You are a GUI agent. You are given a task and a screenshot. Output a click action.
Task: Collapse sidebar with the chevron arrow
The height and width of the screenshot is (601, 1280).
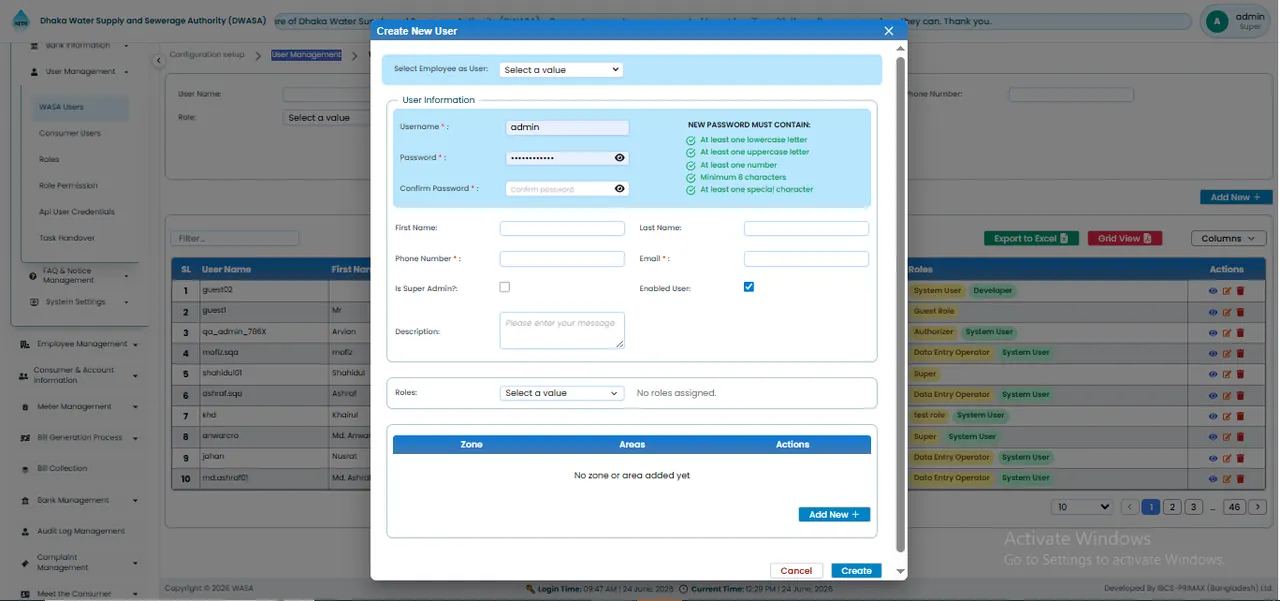click(x=158, y=61)
